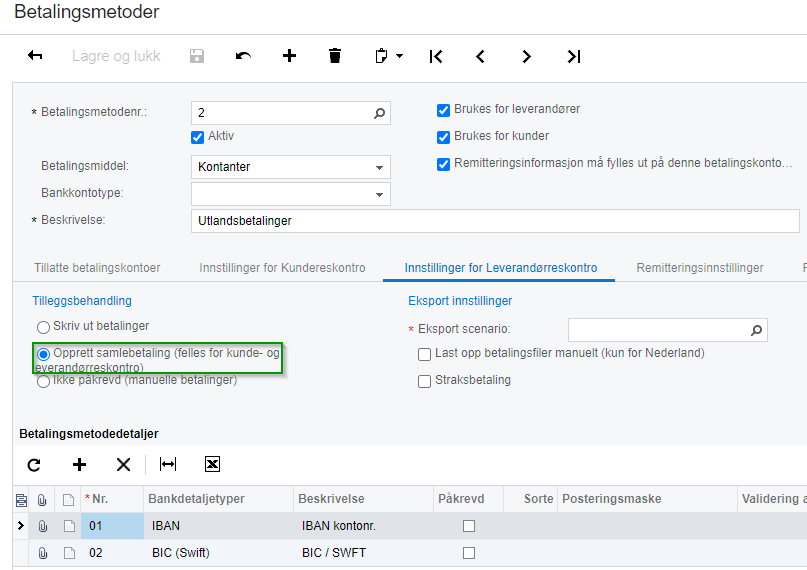
Task: Sort by Bankdetaljetyper column header
Action: coord(218,499)
